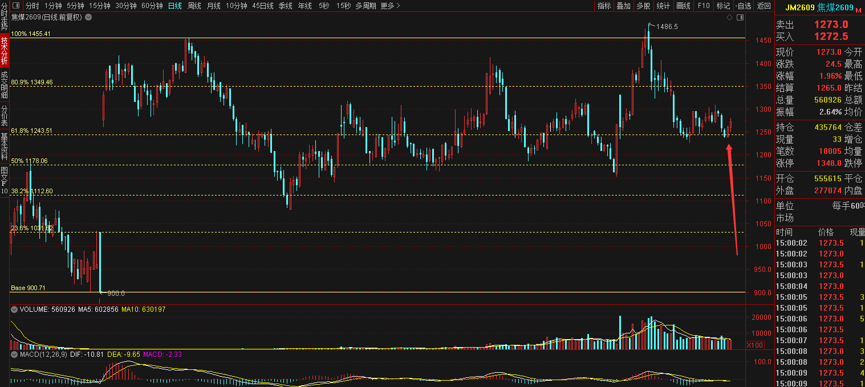Click the 标记 mark button

tap(722, 6)
